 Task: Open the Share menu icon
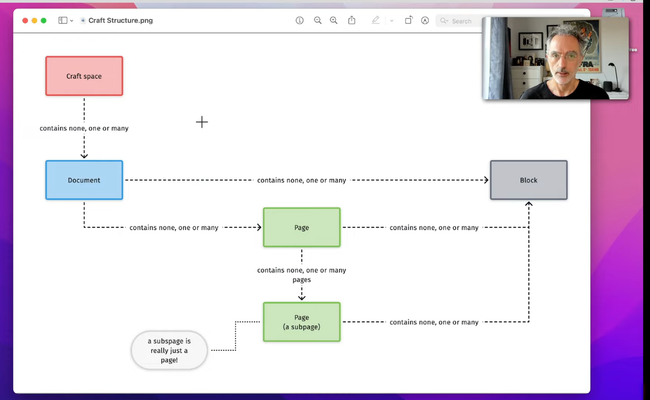[x=352, y=20]
